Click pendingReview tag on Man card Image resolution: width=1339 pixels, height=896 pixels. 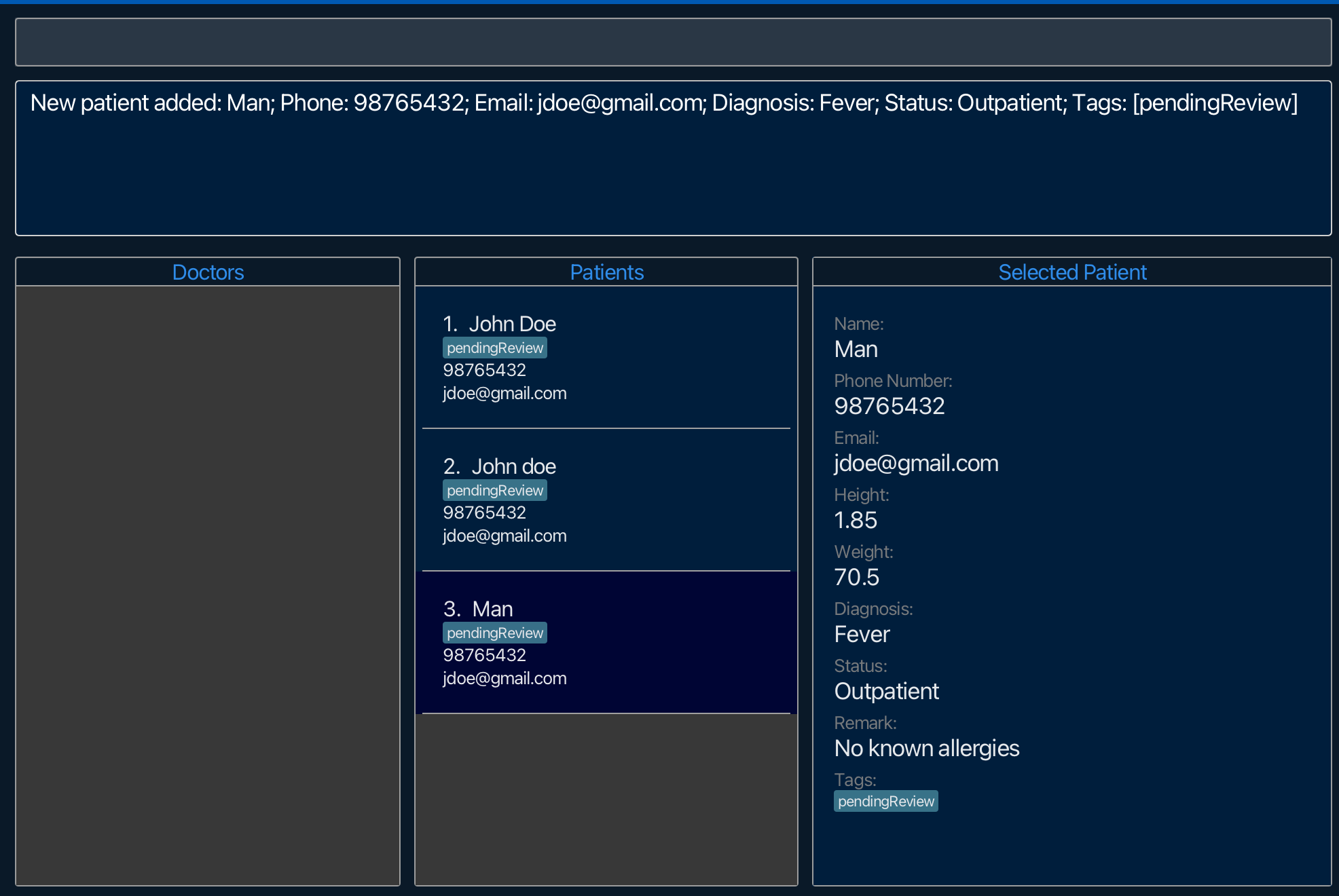[x=494, y=633]
